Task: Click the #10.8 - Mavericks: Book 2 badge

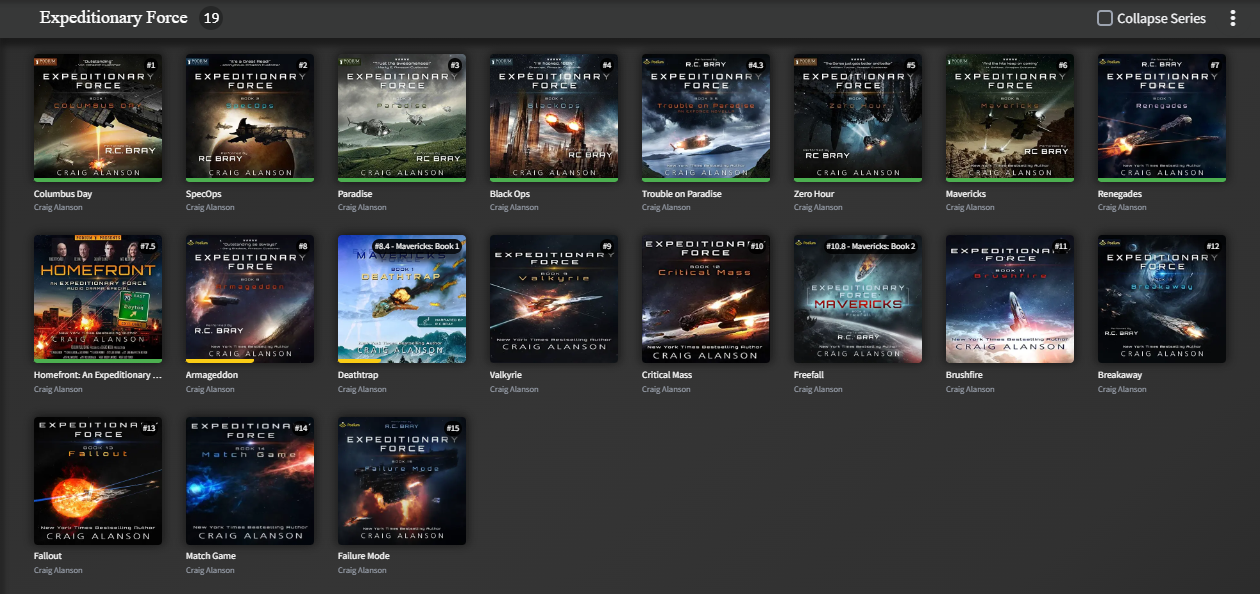Action: click(870, 246)
